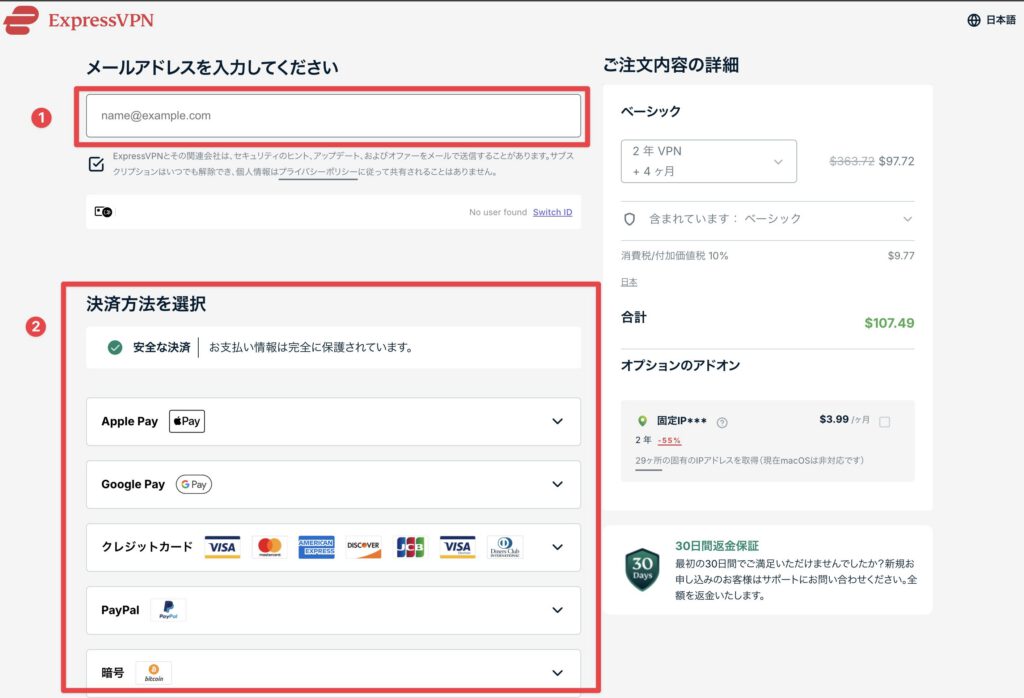Click the Bitcoin icon beside 暗号
Screen dimensions: 1024x698
(x=152, y=672)
